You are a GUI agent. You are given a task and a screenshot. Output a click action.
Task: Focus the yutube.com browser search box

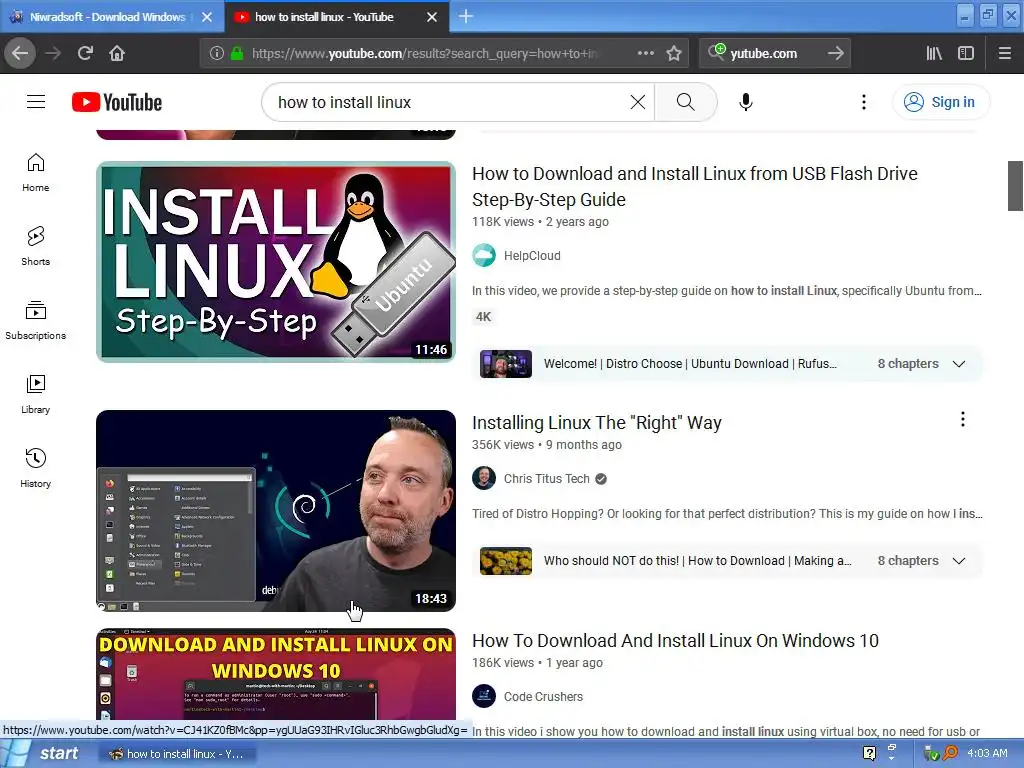(774, 53)
